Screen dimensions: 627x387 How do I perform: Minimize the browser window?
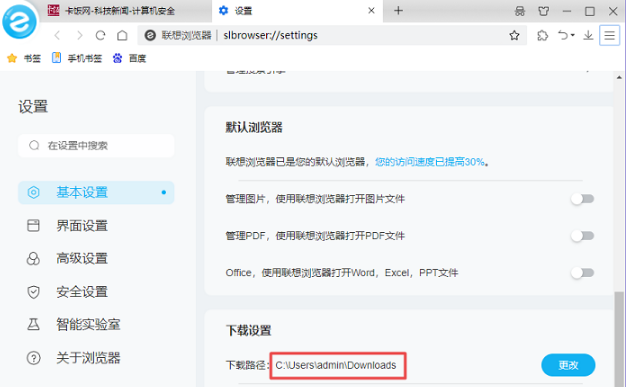pyautogui.click(x=567, y=11)
